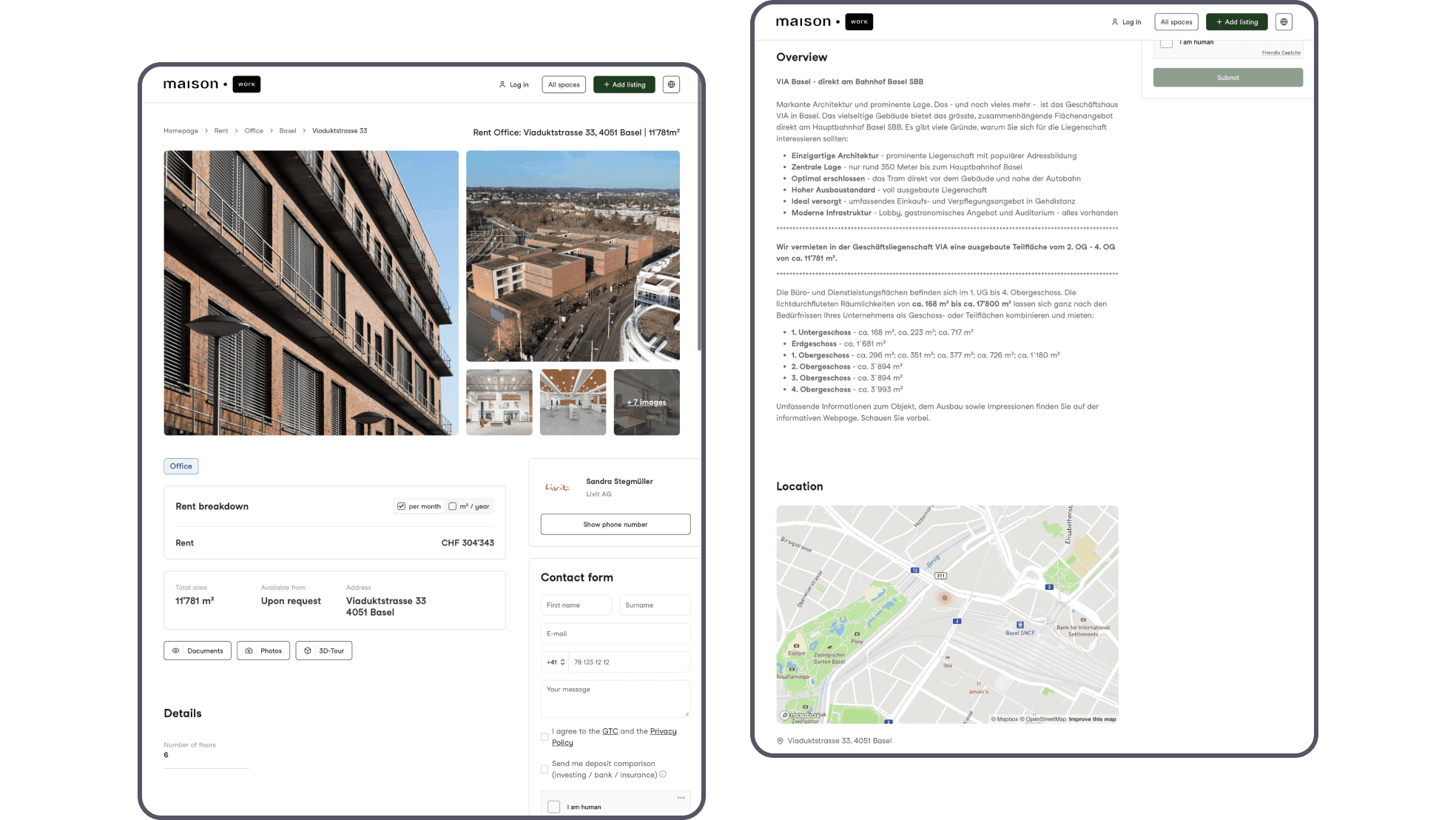The image size is (1456, 820).
Task: Click the Sandra Stegmüller contact name
Action: point(619,481)
